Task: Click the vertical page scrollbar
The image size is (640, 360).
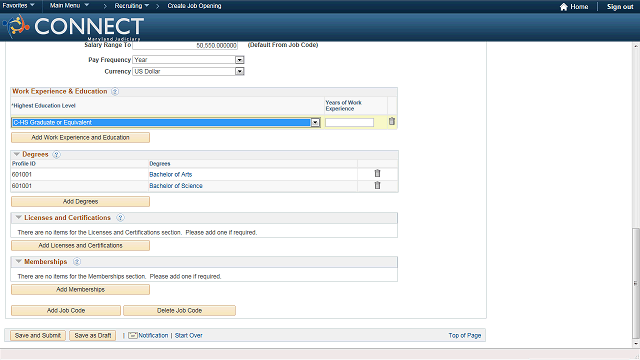Action: [x=636, y=282]
